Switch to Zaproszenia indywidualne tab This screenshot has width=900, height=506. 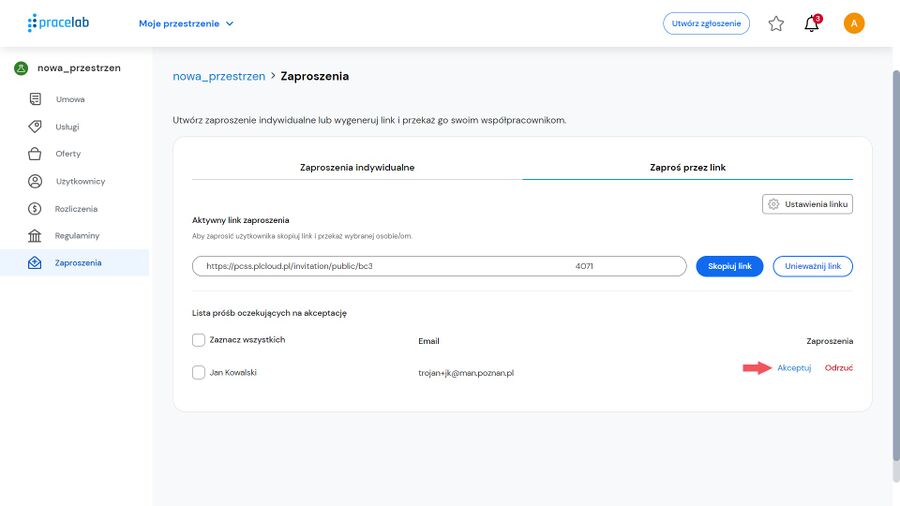(357, 168)
